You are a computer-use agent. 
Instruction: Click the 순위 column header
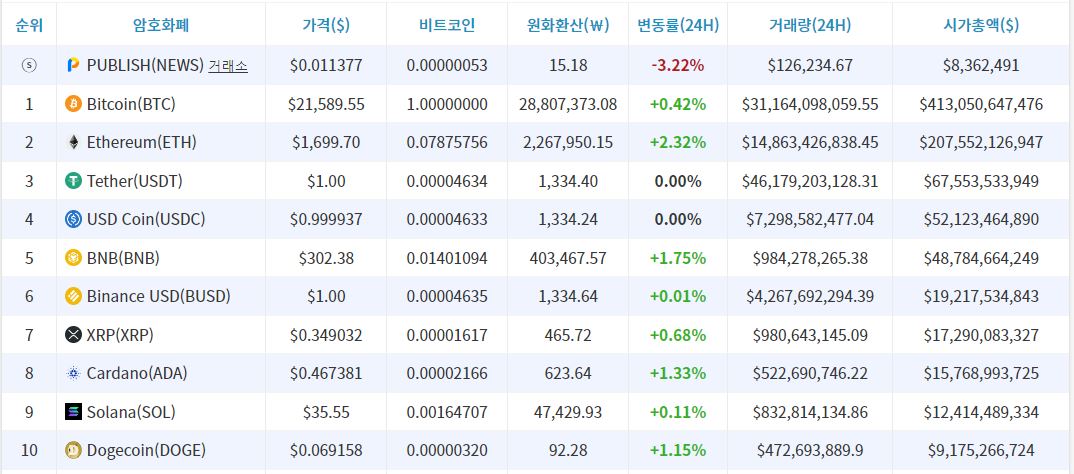pos(29,25)
